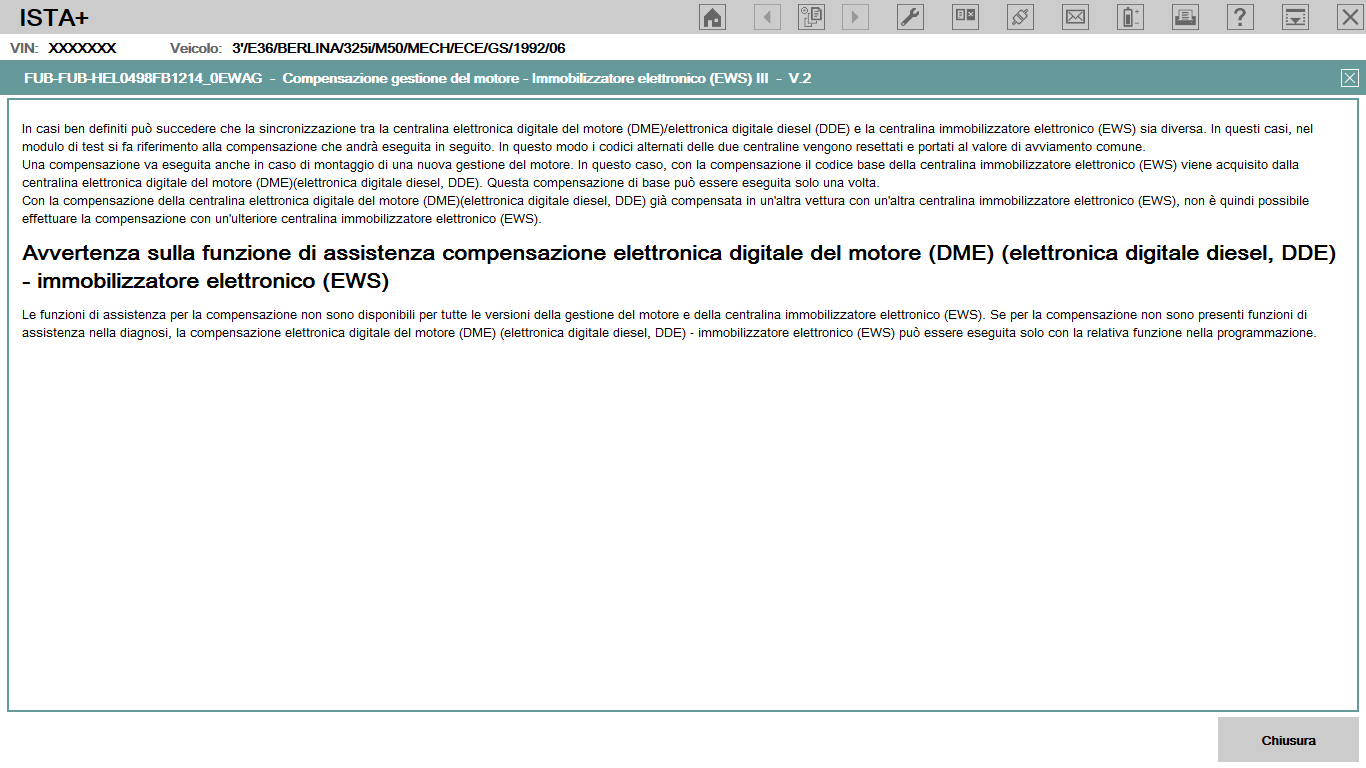The height and width of the screenshot is (768, 1366).
Task: Open the connection plug icon
Action: (x=1020, y=17)
